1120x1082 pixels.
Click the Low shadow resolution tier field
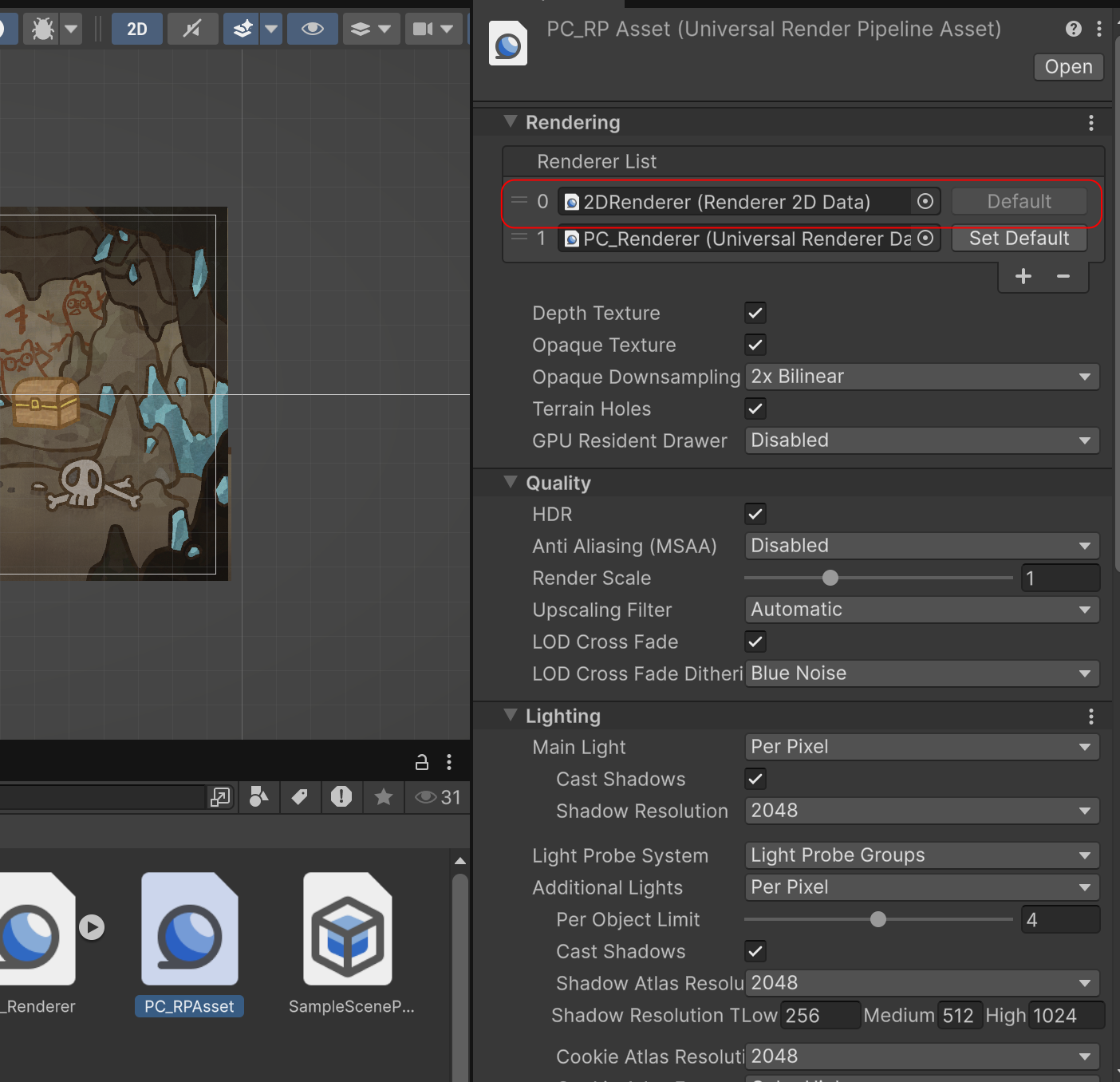[x=820, y=1015]
